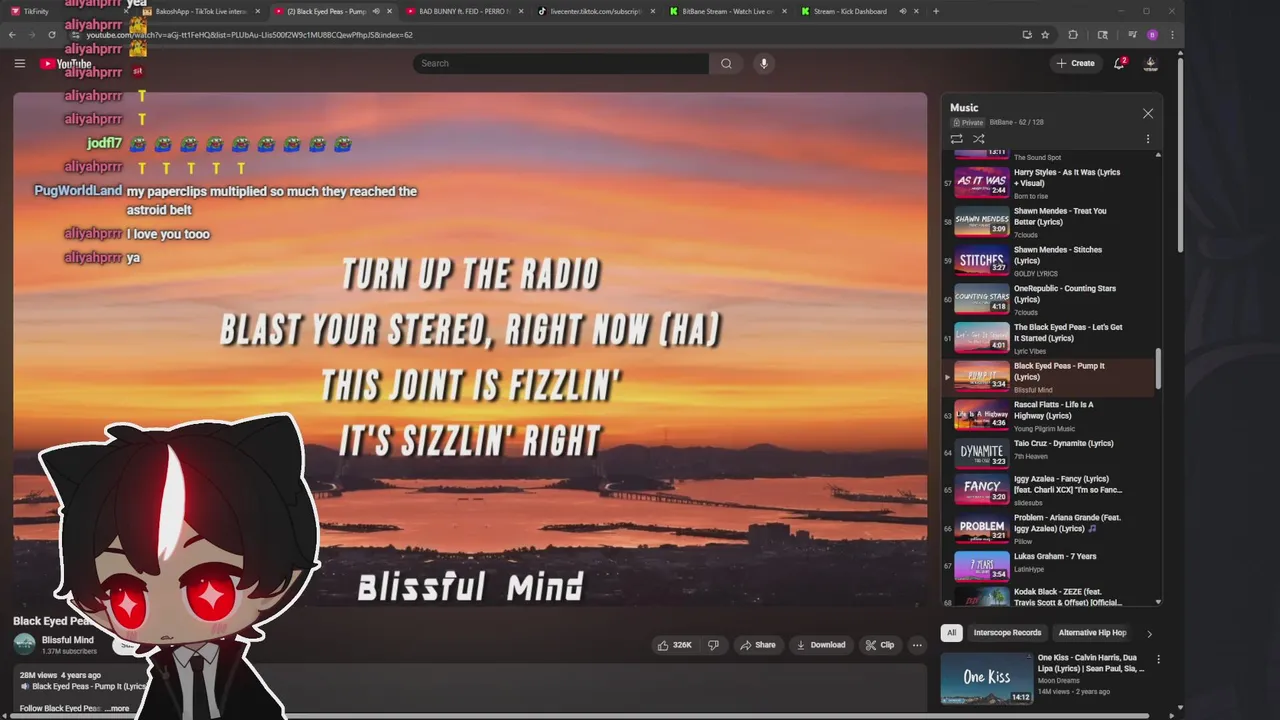Create a Clip of the video
This screenshot has height=720, width=1280.
pos(880,645)
